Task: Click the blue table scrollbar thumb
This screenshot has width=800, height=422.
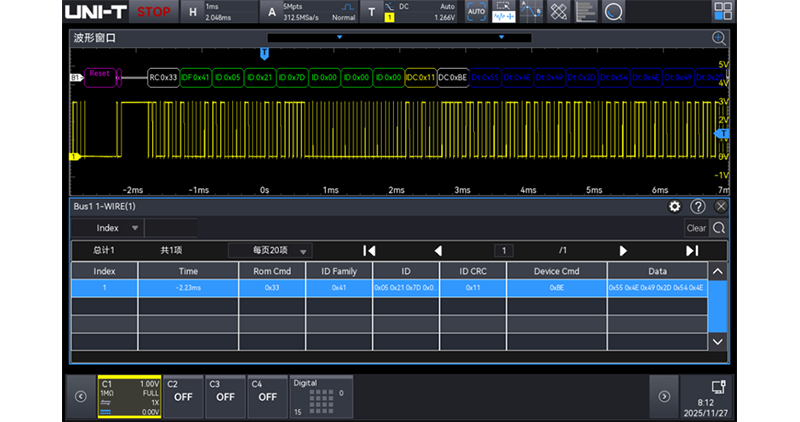Action: click(x=718, y=306)
